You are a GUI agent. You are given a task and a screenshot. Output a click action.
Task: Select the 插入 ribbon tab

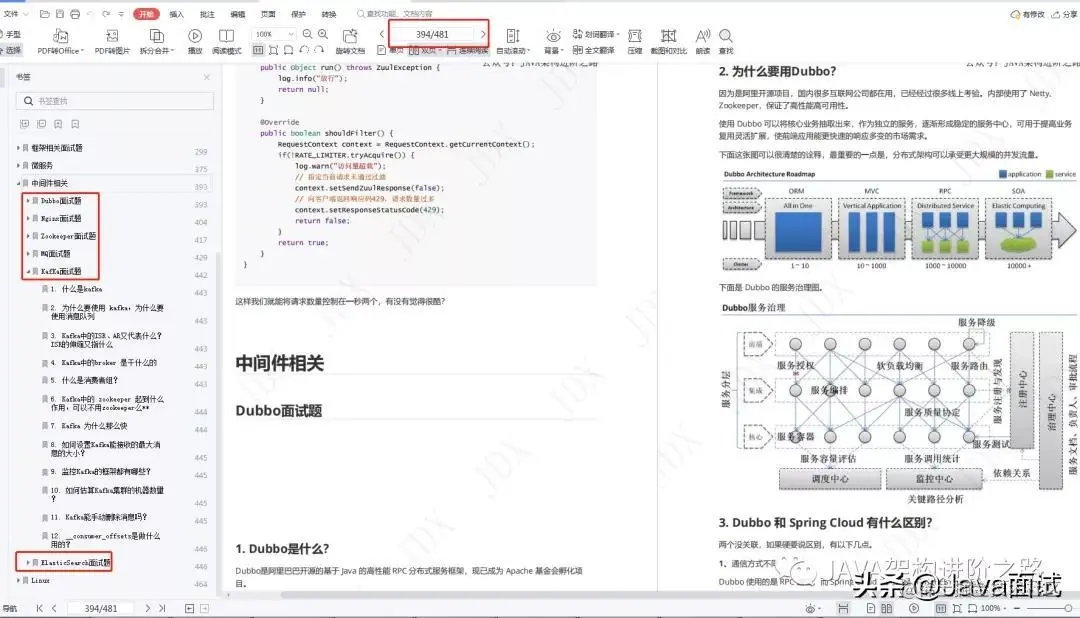(176, 14)
